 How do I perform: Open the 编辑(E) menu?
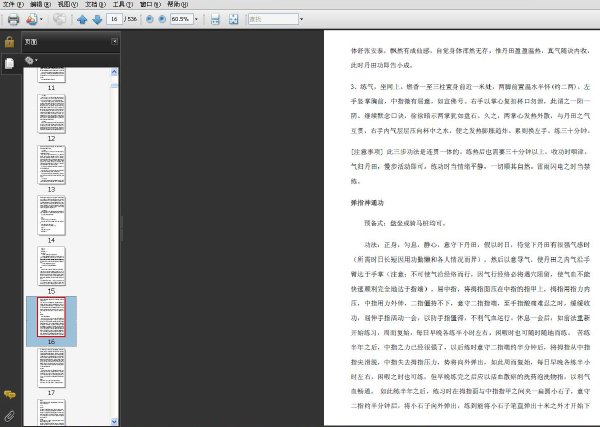pyautogui.click(x=41, y=4)
